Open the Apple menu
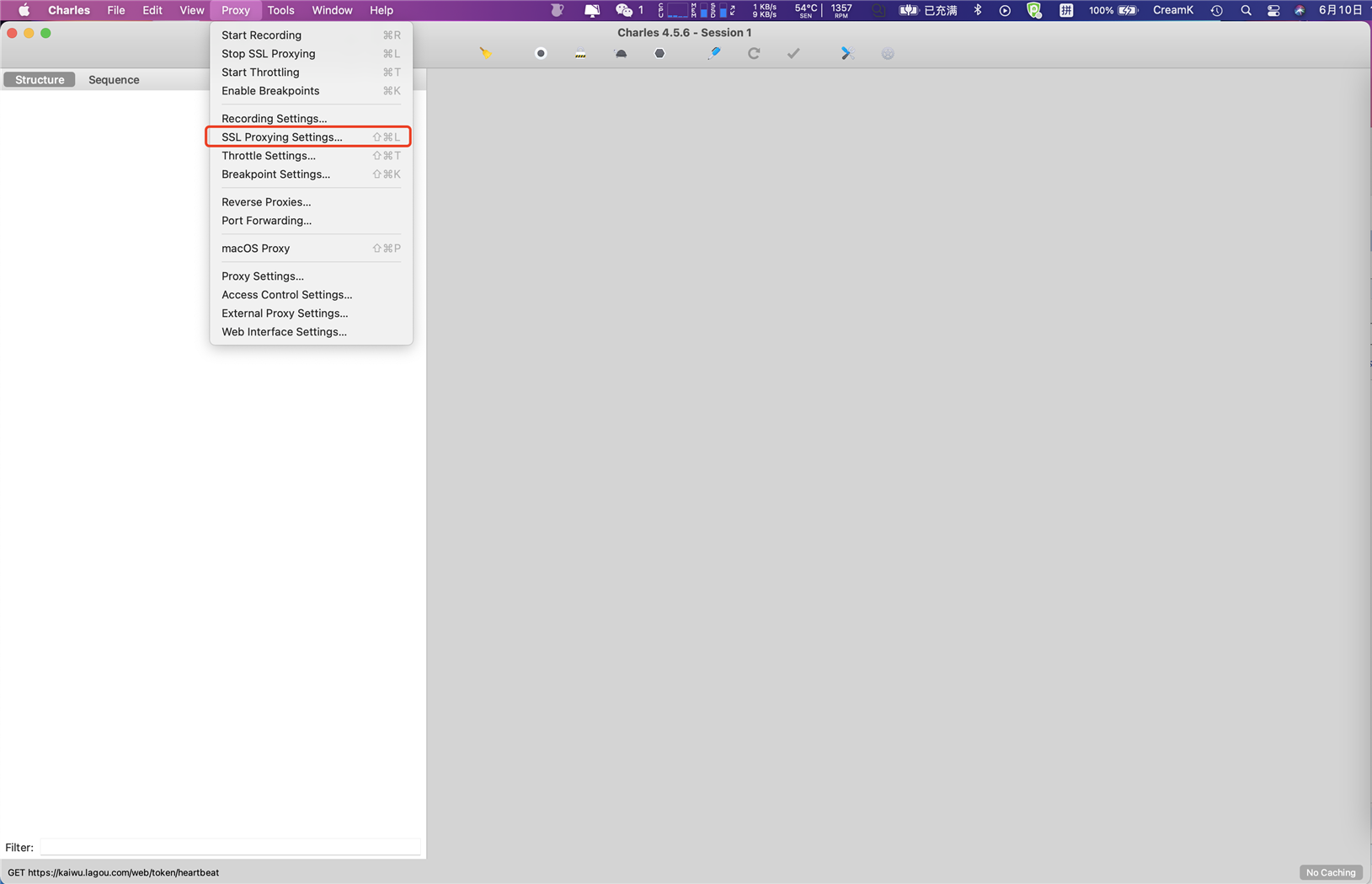 click(24, 10)
